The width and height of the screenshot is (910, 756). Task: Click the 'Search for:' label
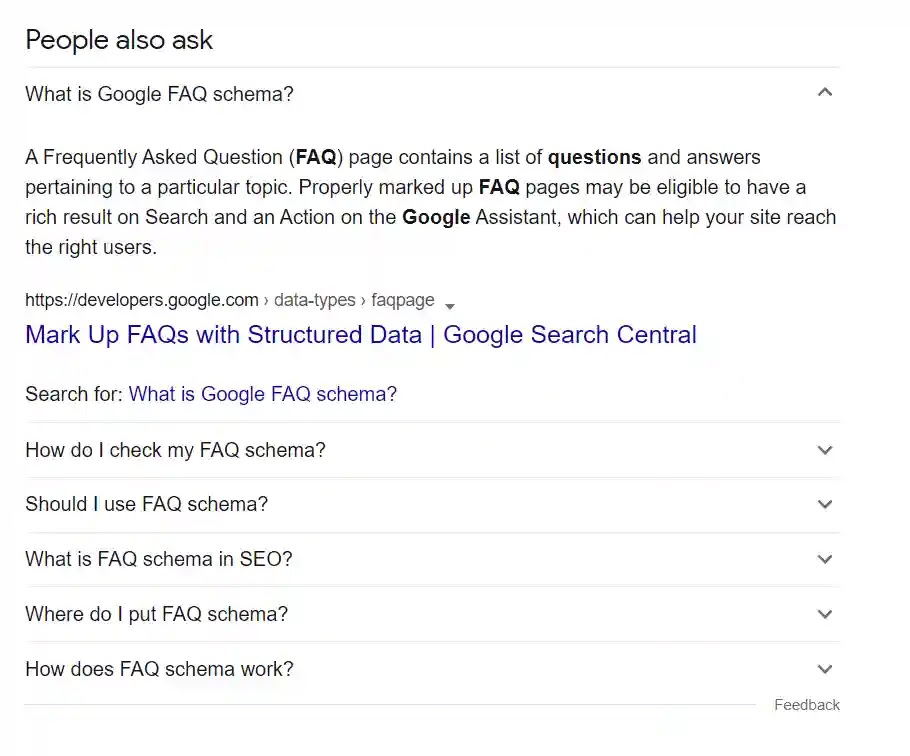(74, 394)
